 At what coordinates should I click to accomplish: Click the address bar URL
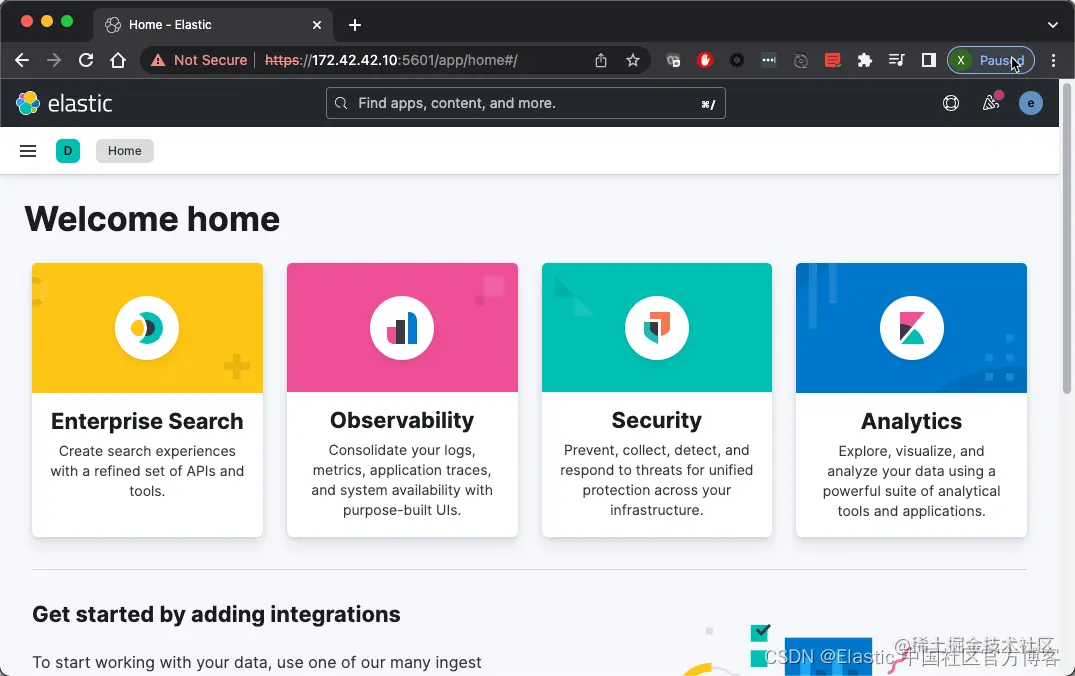click(x=391, y=60)
